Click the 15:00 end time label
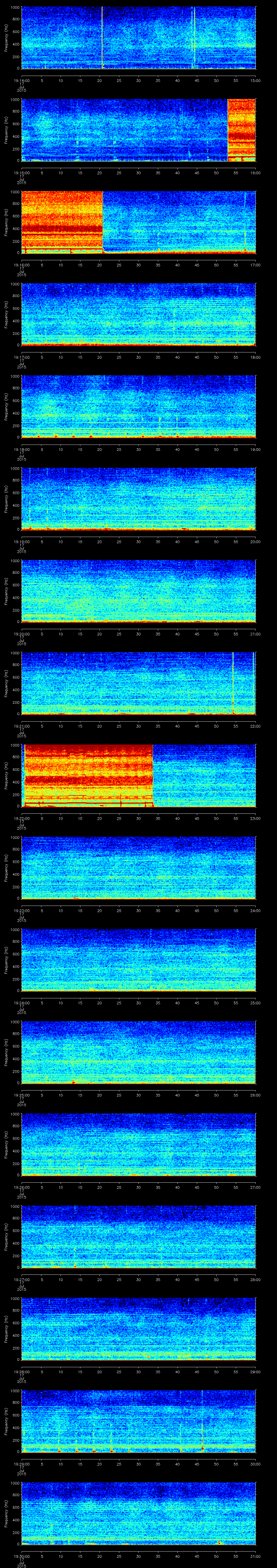Screen dimensions: 277x1568 coord(256,80)
